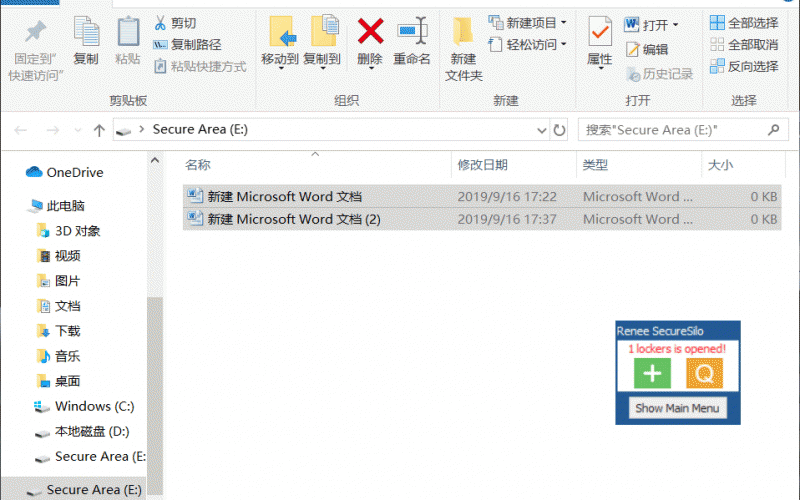Click the 复制 copy icon in ribbon
Viewport: 800px width, 500px height.
pyautogui.click(x=86, y=32)
